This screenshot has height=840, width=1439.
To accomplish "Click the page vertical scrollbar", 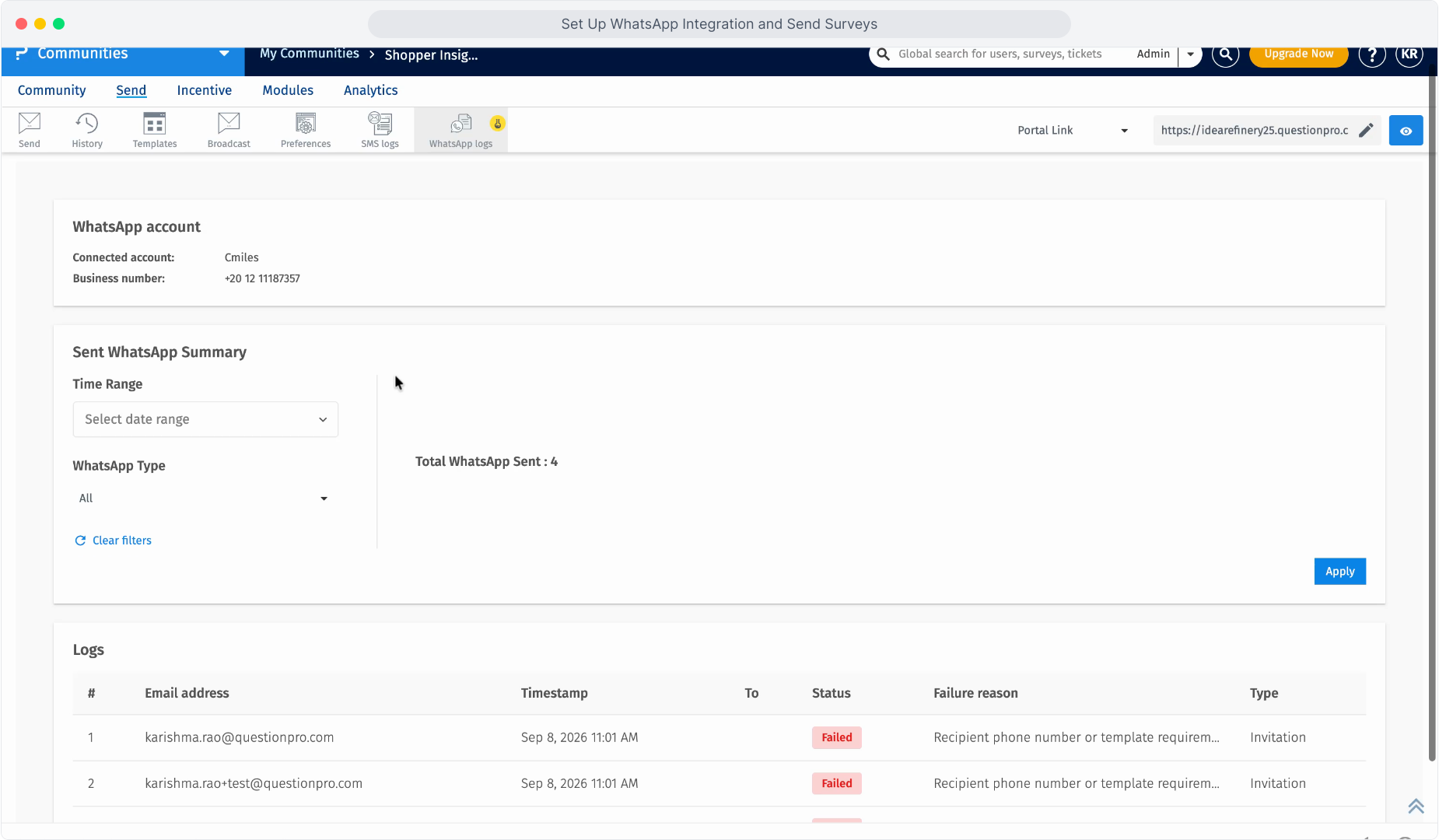I will coord(1432,412).
